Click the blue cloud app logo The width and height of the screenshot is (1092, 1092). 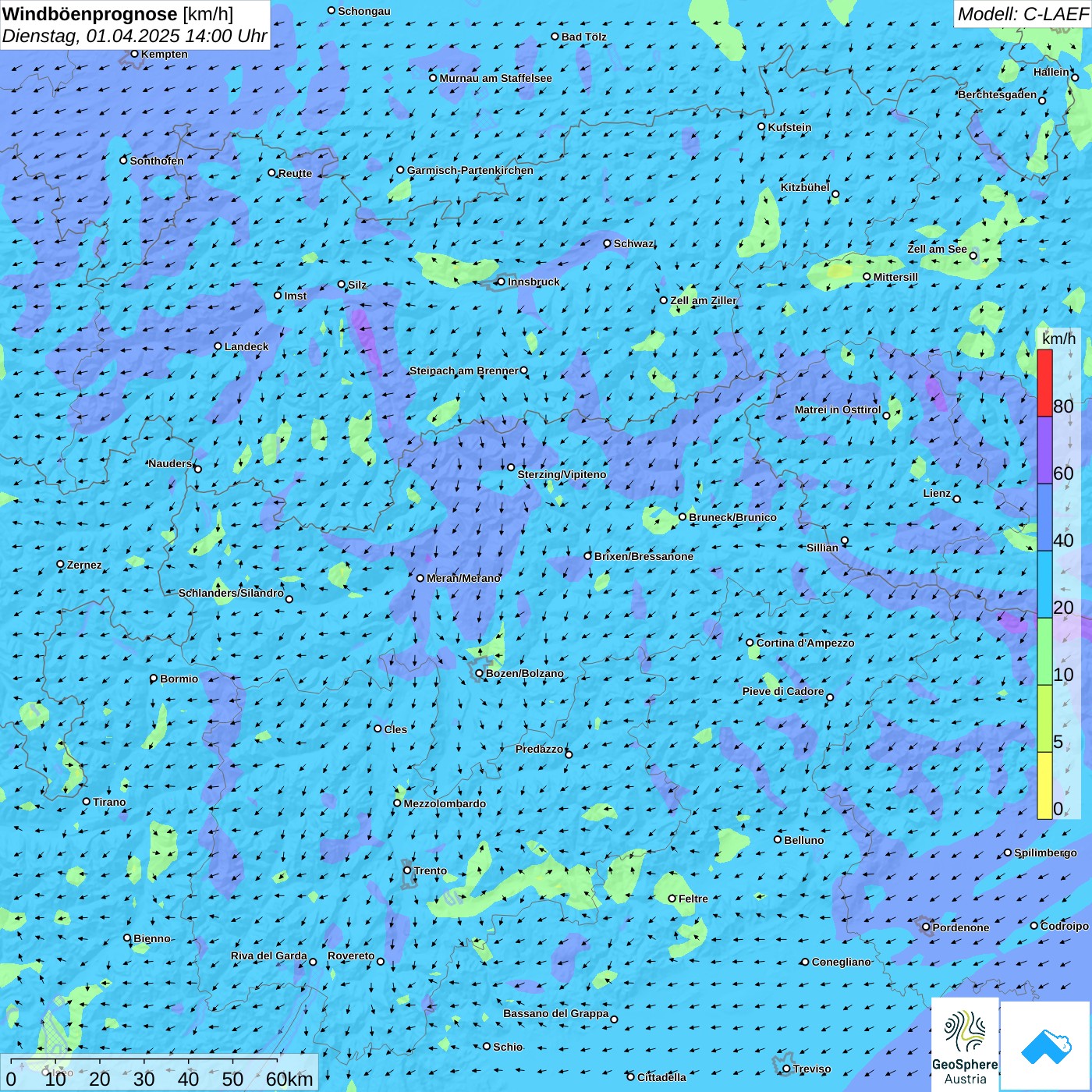[x=1046, y=1046]
